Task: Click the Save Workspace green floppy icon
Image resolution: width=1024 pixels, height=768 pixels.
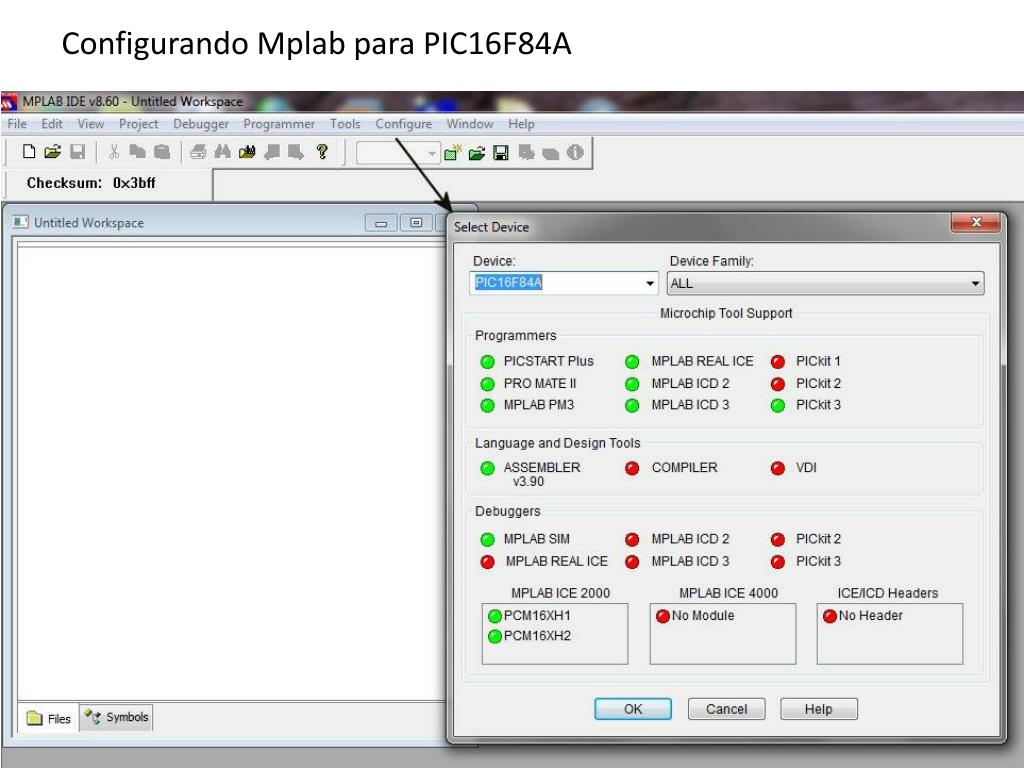Action: pos(501,153)
